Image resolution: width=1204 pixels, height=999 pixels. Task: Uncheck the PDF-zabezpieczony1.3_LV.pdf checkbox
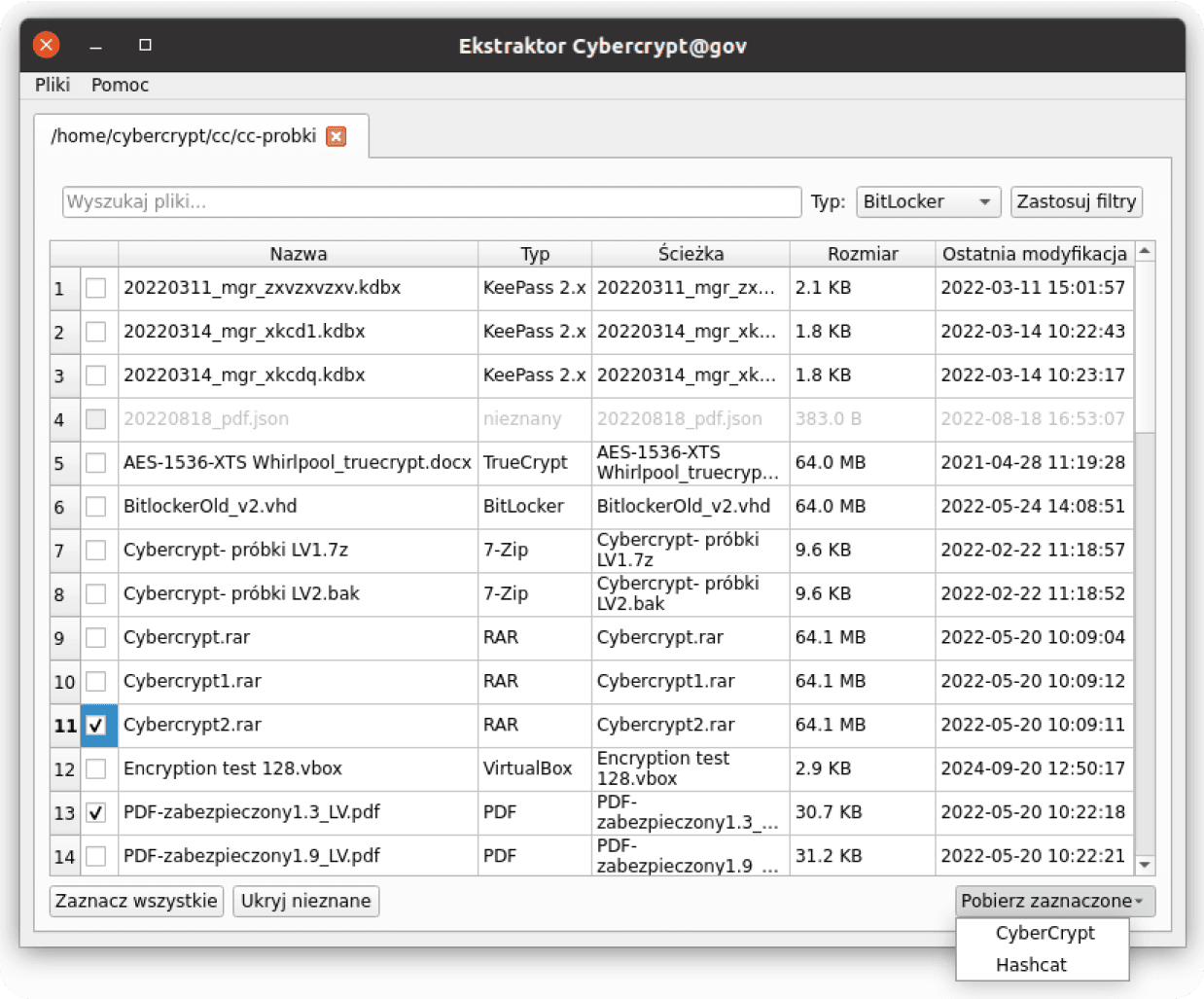click(x=95, y=813)
